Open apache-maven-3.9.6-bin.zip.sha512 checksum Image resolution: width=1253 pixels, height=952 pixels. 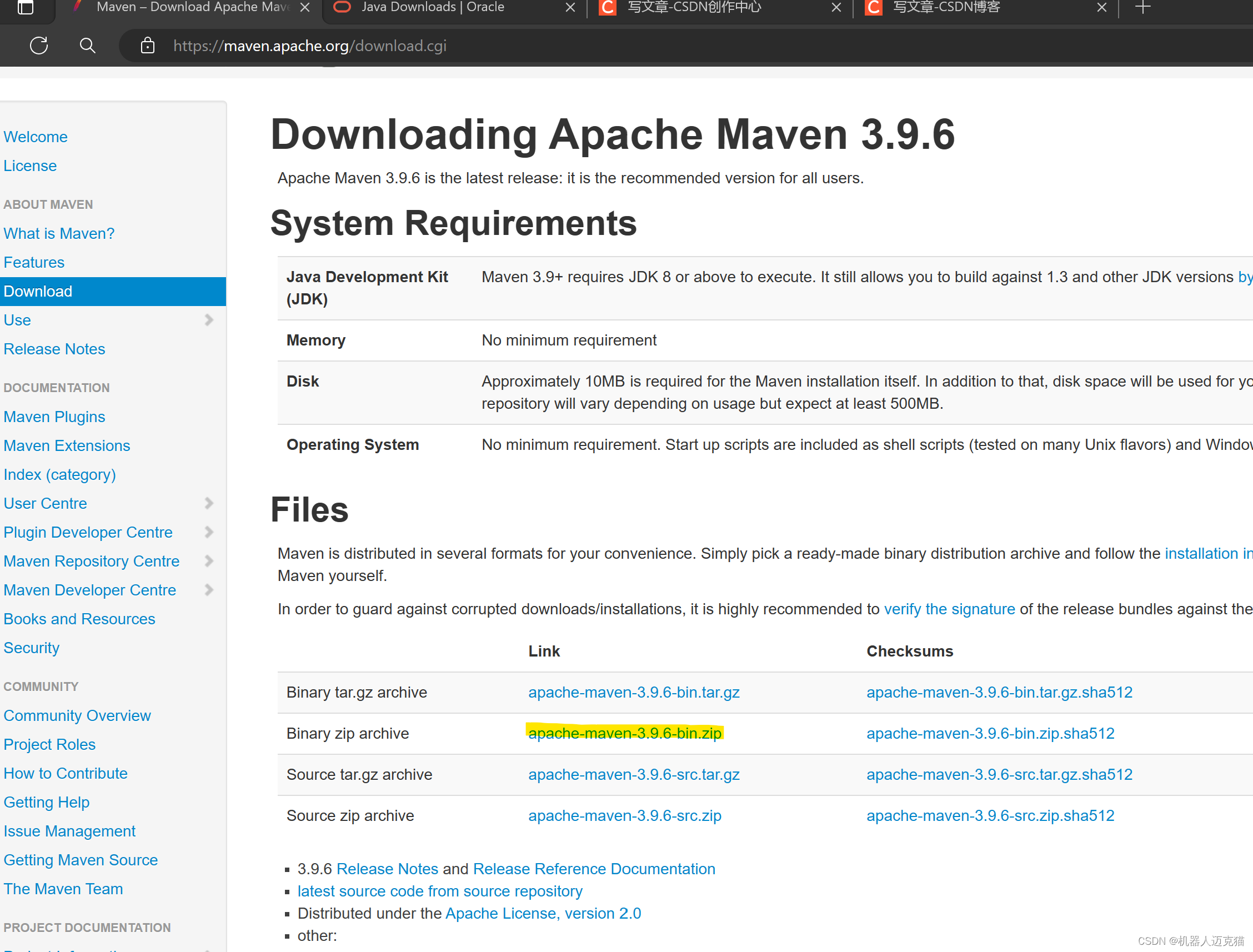coord(990,733)
